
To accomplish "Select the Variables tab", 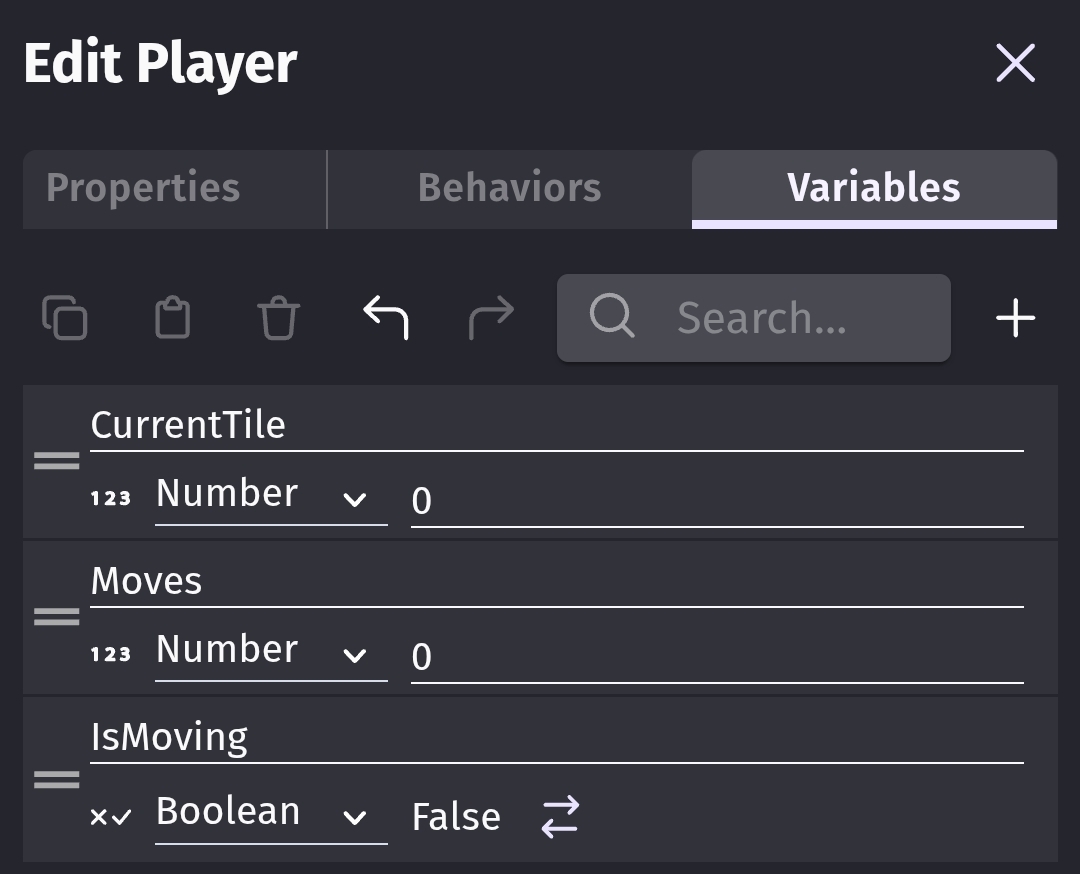I will click(873, 188).
